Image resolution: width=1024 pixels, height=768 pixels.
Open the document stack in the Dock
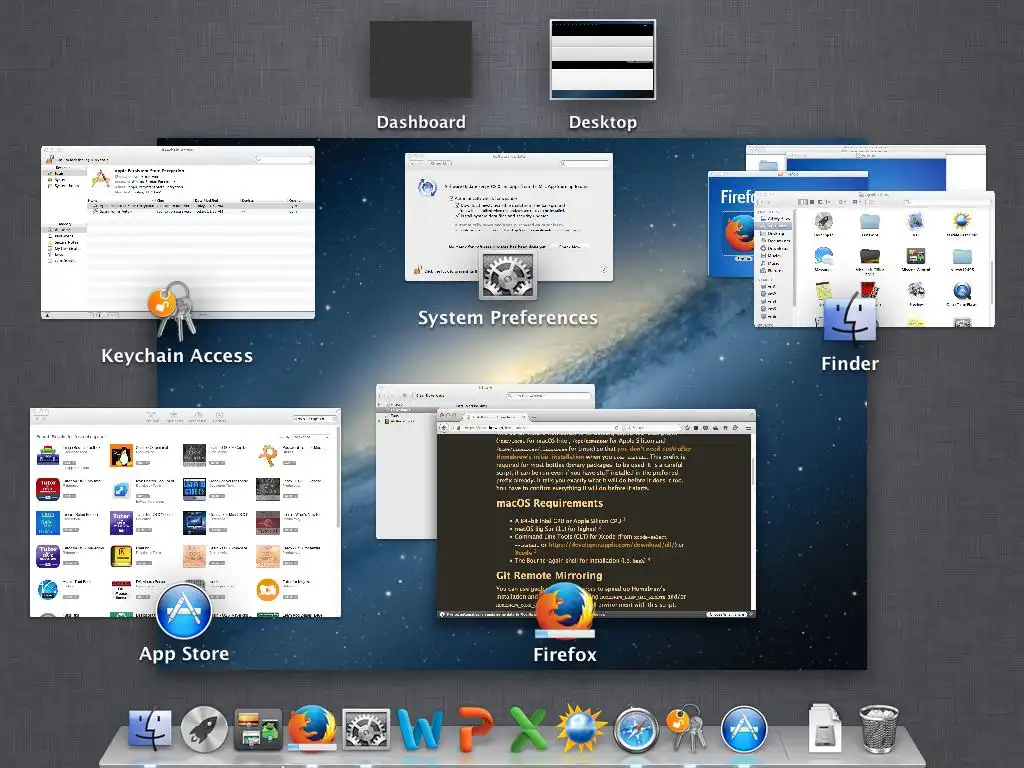[x=824, y=728]
